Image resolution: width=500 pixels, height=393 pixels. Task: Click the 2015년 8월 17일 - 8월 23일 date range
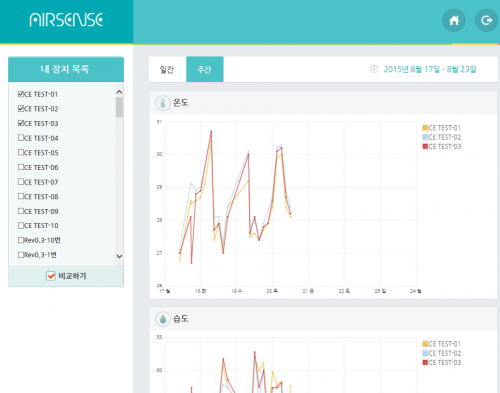coord(430,69)
